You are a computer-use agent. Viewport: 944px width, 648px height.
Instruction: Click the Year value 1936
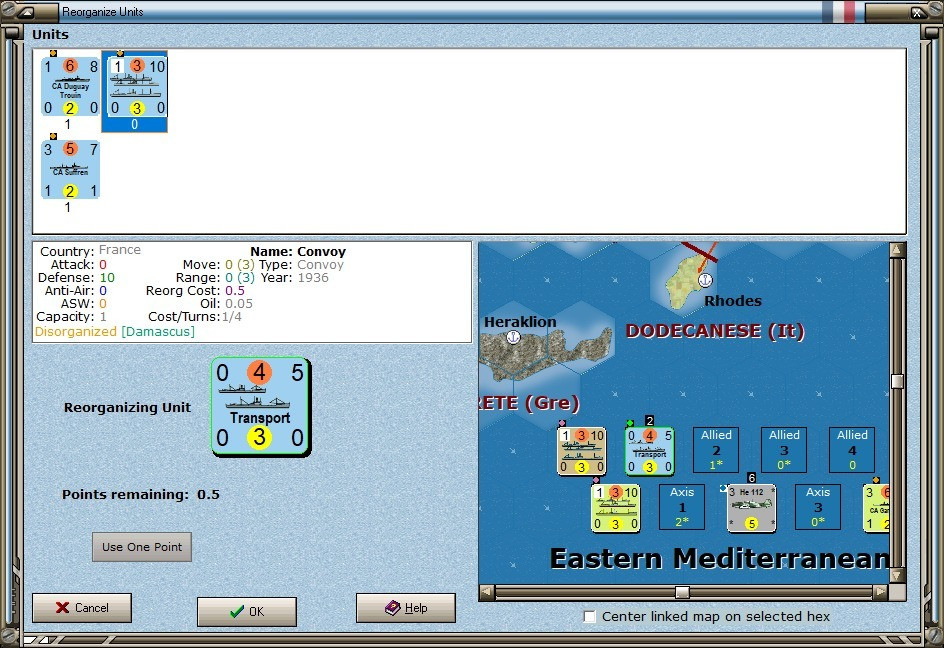(313, 278)
